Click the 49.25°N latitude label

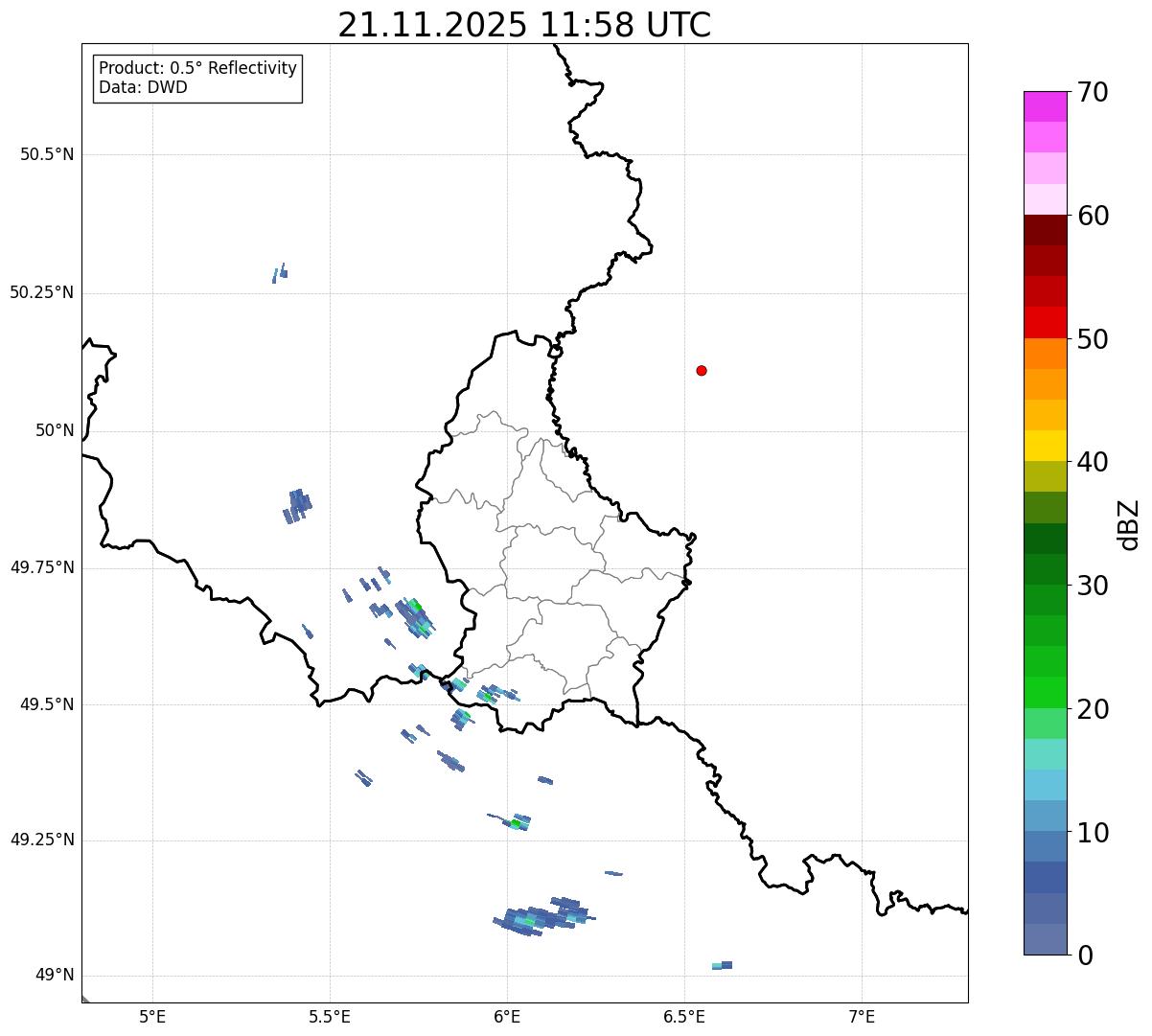click(x=42, y=840)
